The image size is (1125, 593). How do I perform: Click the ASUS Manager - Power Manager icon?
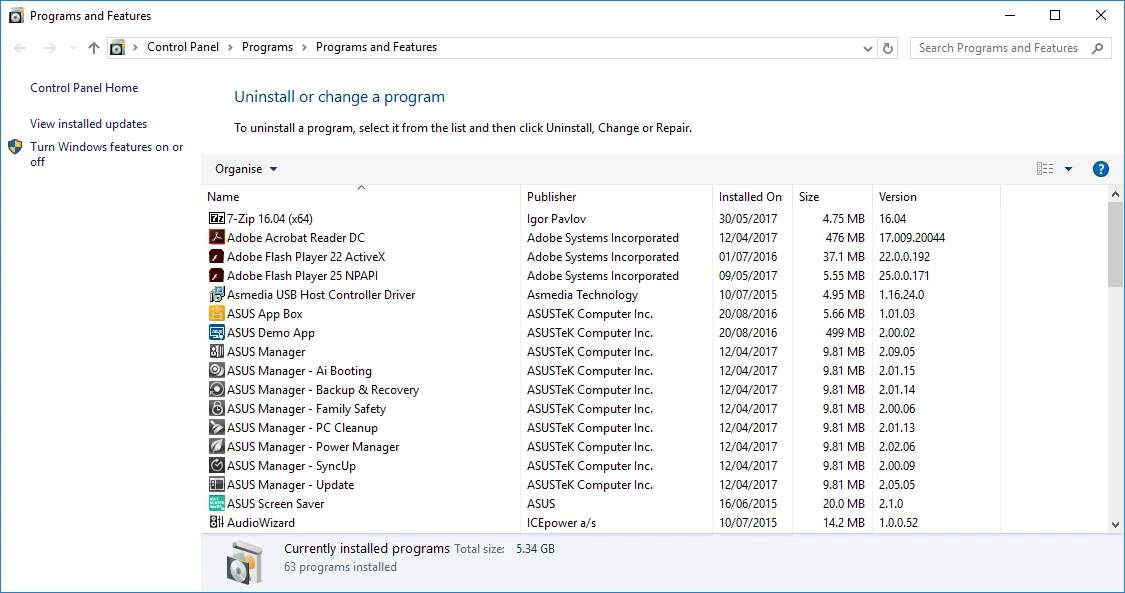tap(217, 446)
